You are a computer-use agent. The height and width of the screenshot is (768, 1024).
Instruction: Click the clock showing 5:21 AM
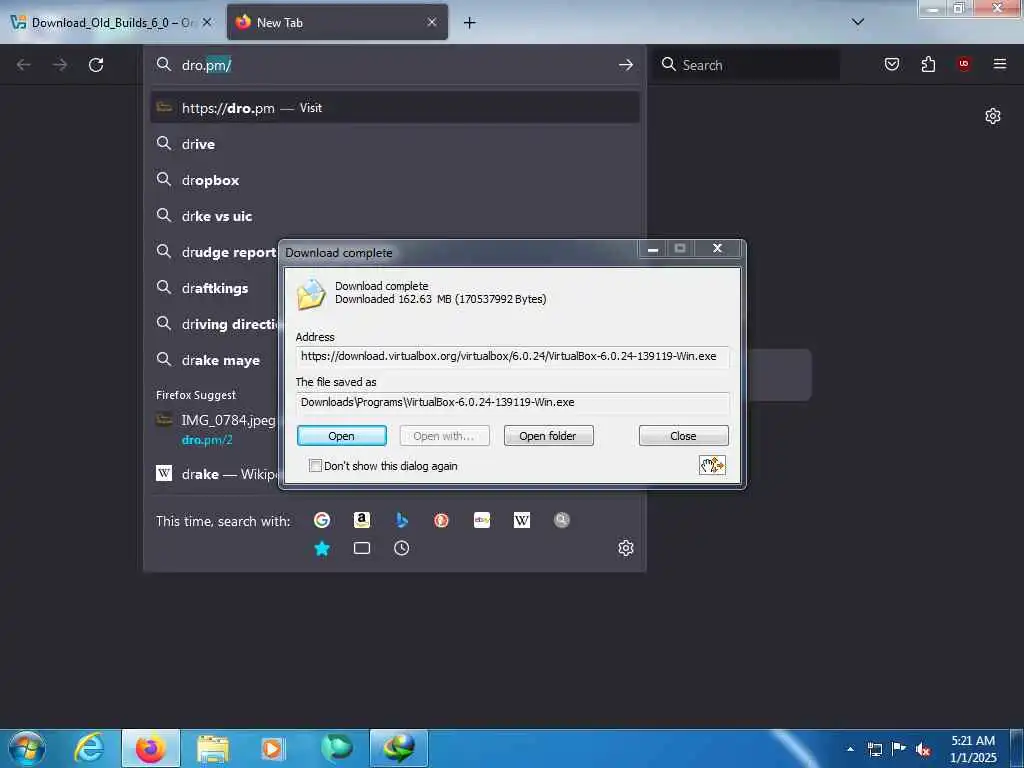click(972, 749)
